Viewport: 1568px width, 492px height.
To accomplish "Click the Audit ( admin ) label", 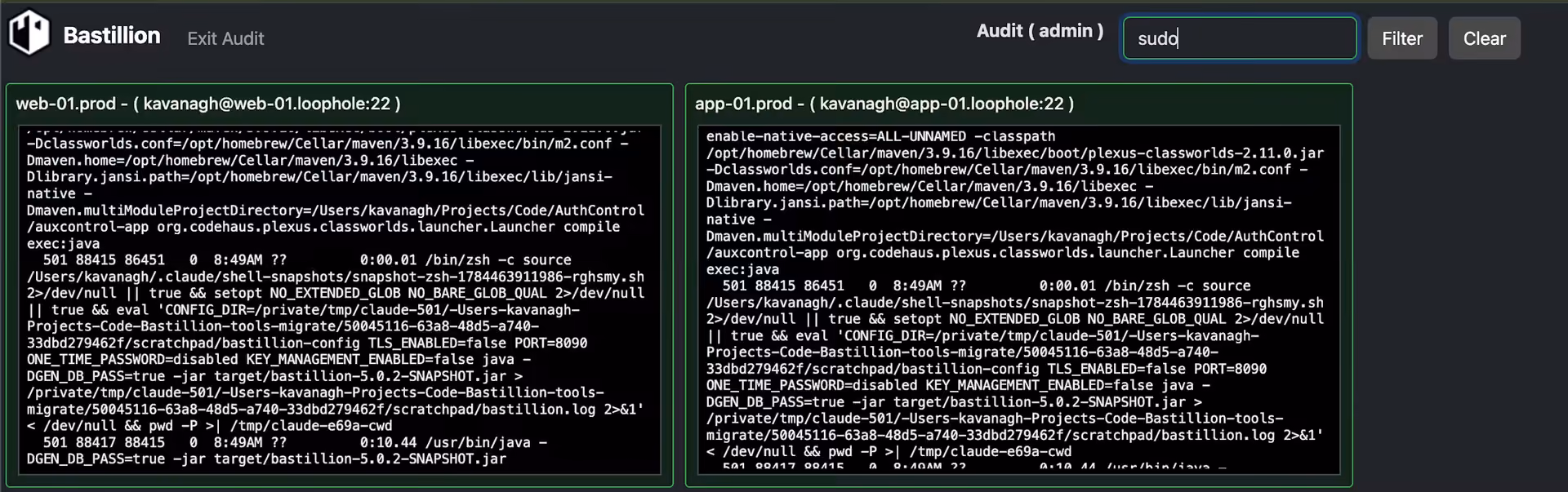I will [x=1040, y=31].
